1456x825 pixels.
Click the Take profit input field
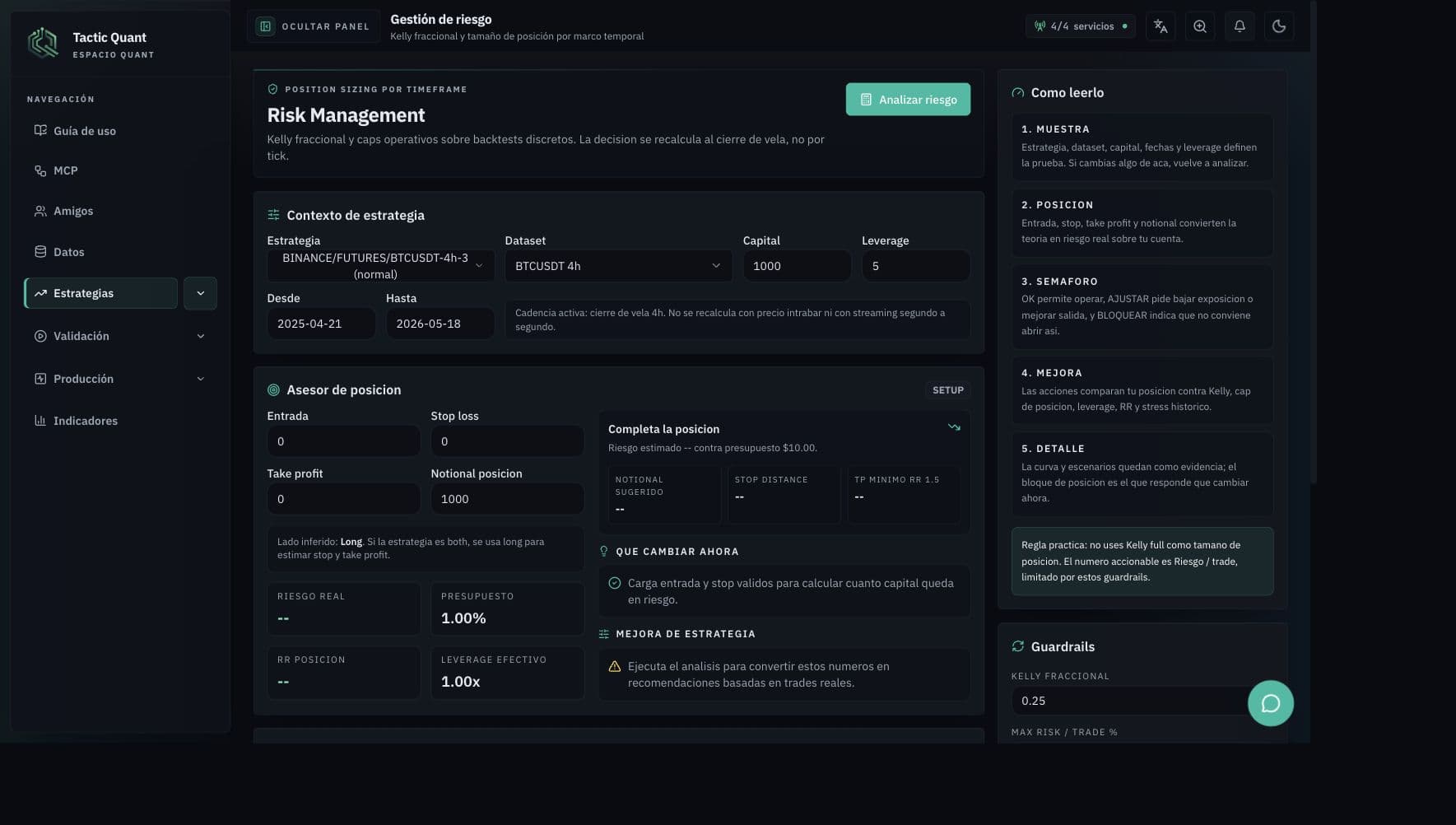pos(344,499)
